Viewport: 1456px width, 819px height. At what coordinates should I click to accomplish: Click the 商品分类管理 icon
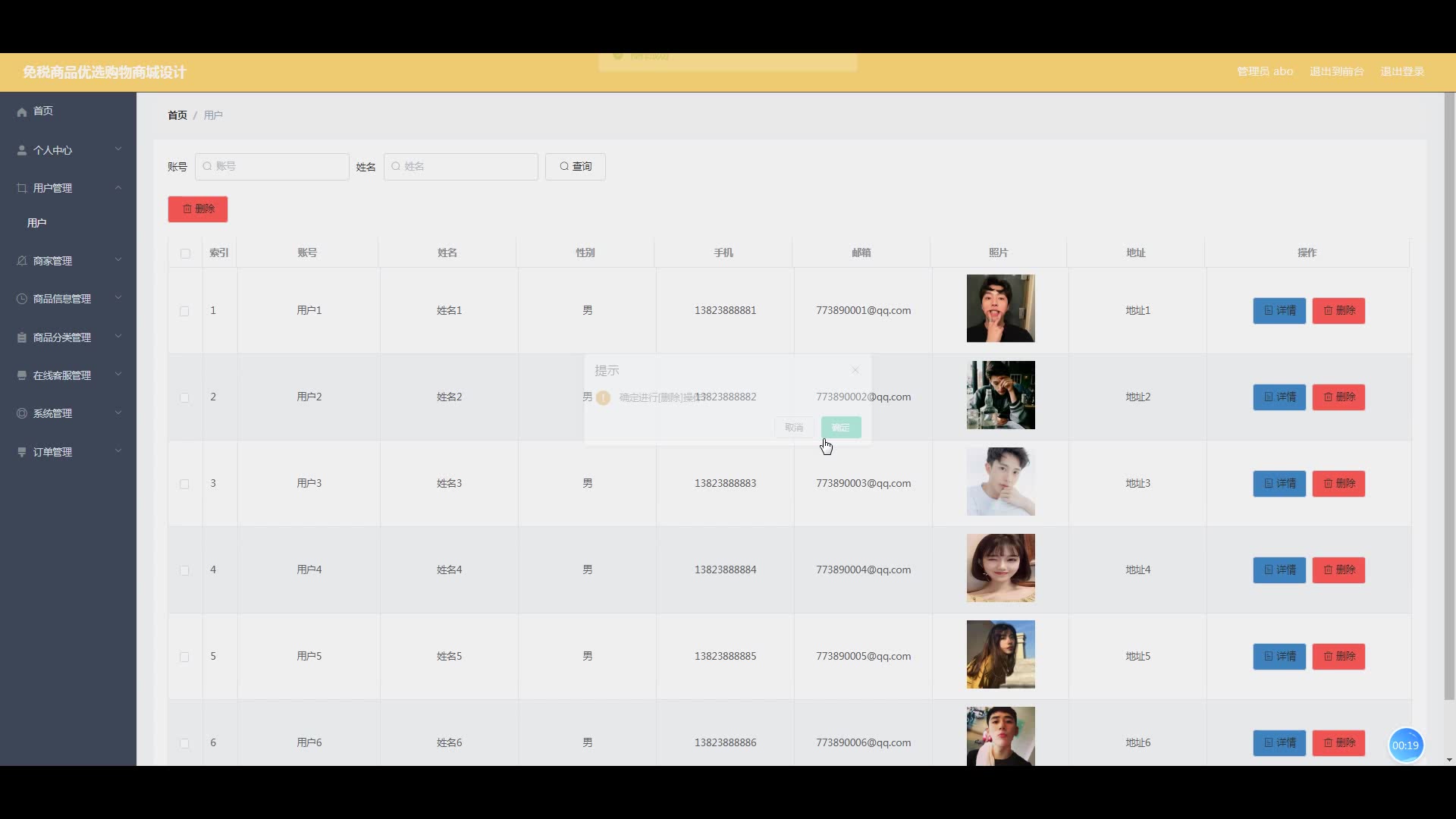click(x=22, y=337)
